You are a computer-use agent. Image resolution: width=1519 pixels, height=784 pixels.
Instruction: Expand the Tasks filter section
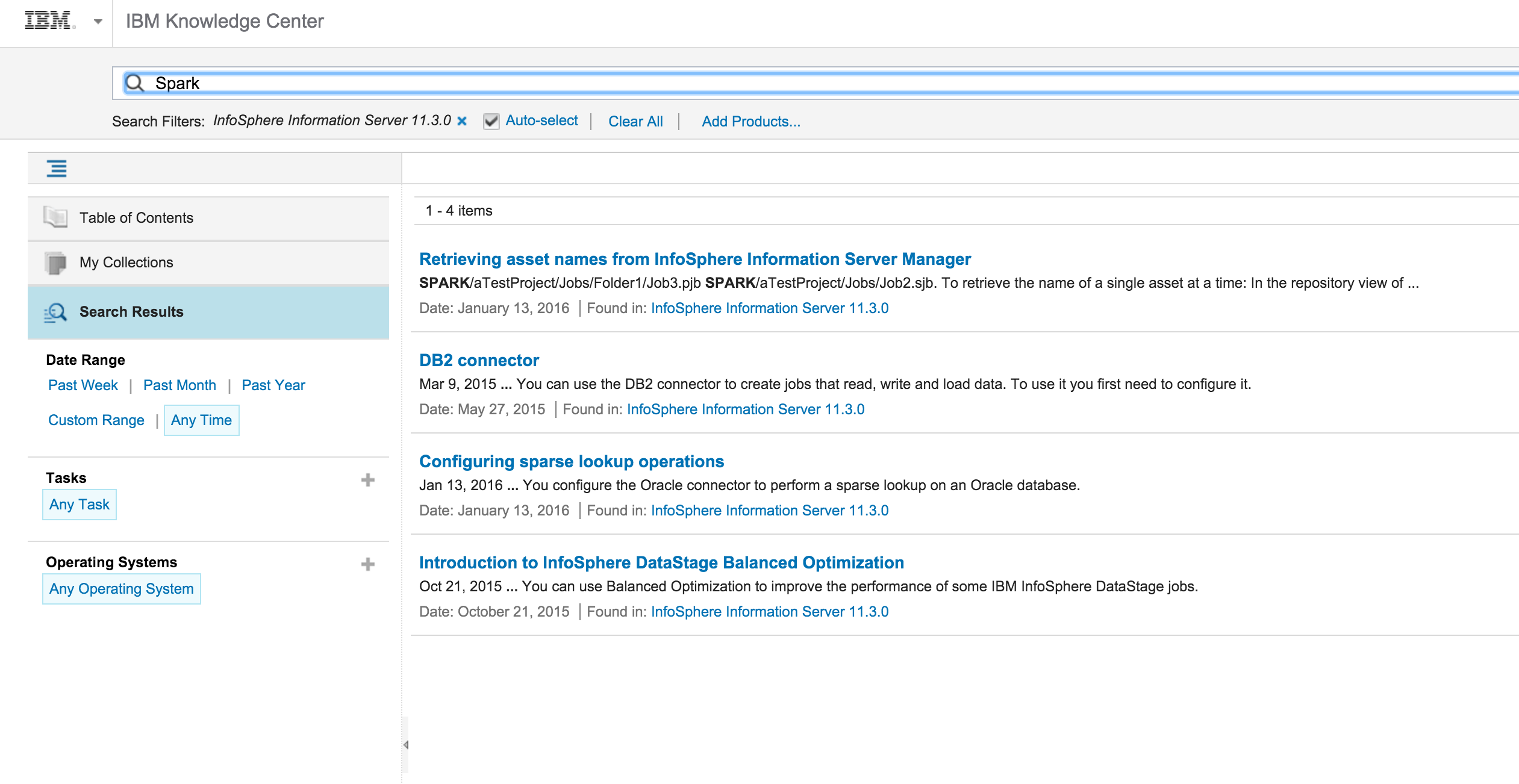pos(367,480)
